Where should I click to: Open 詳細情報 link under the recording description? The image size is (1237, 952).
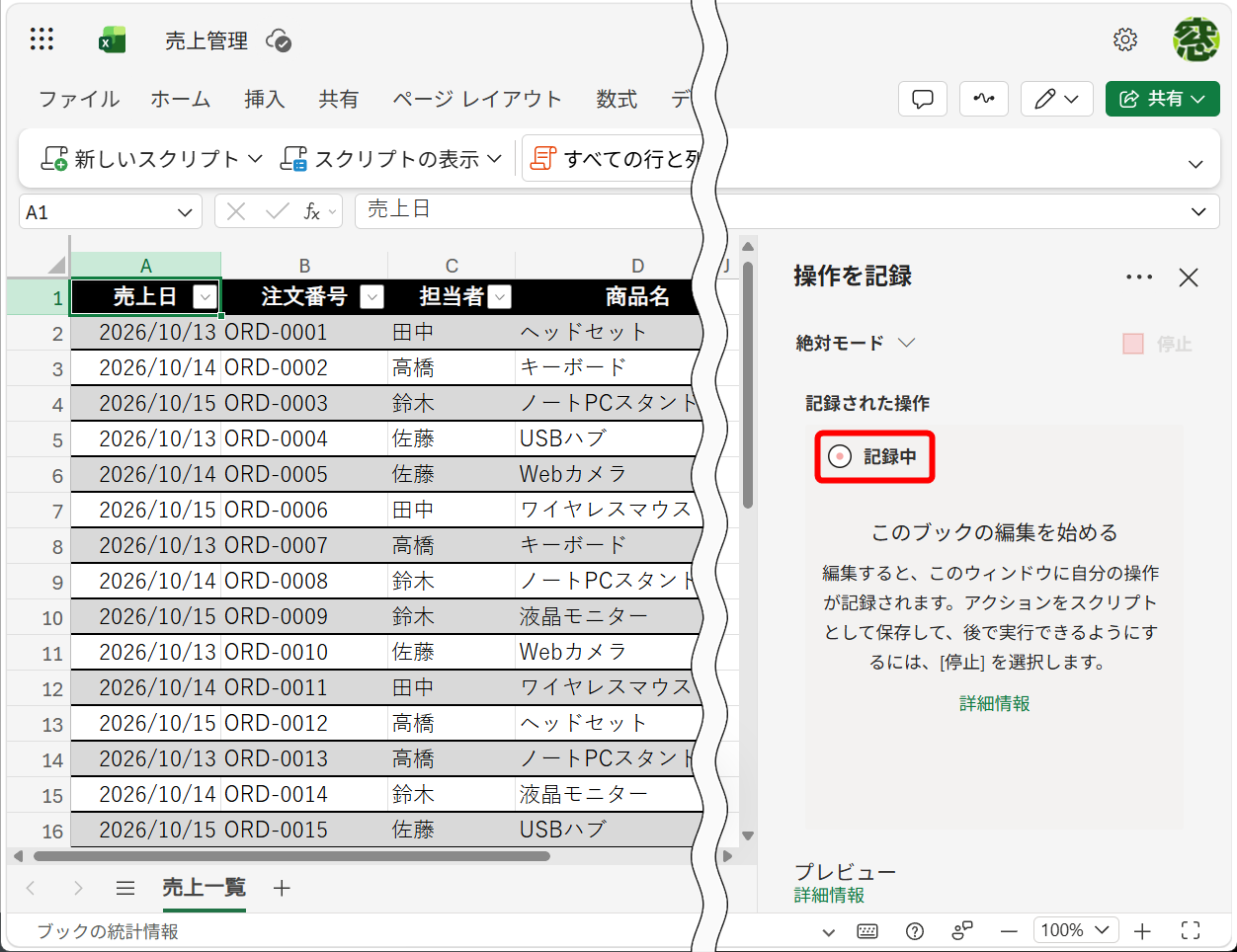tap(994, 703)
